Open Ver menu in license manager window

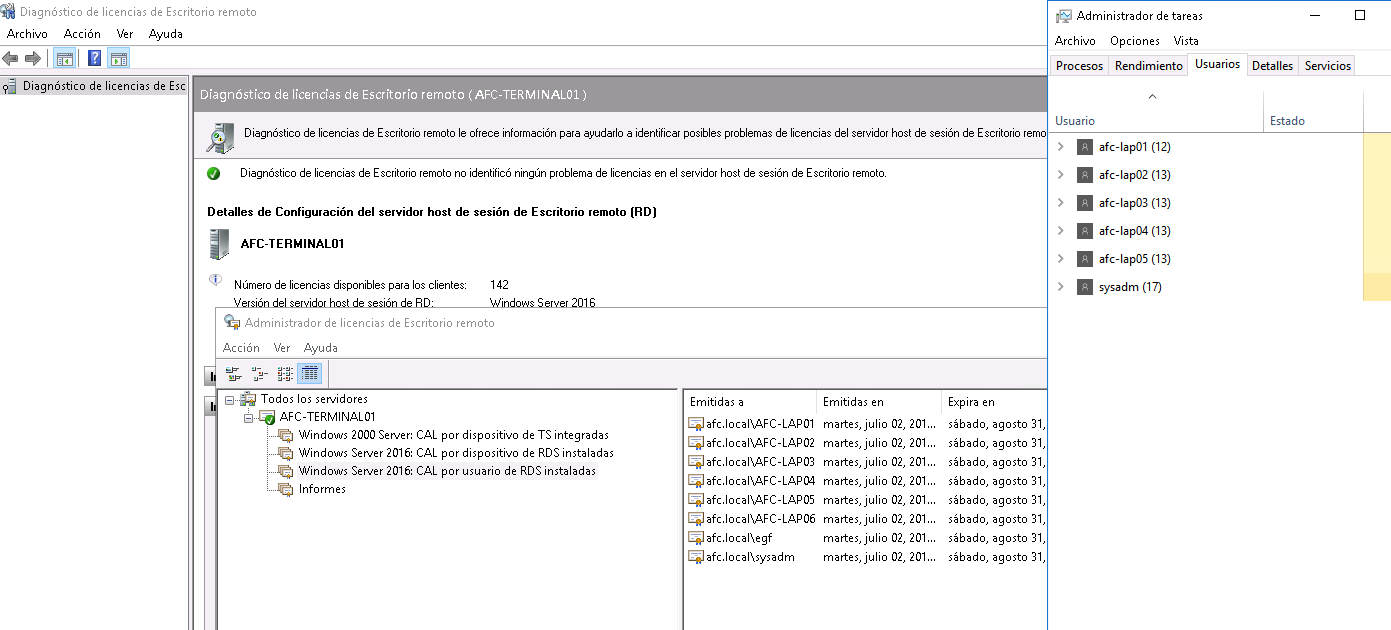tap(282, 348)
